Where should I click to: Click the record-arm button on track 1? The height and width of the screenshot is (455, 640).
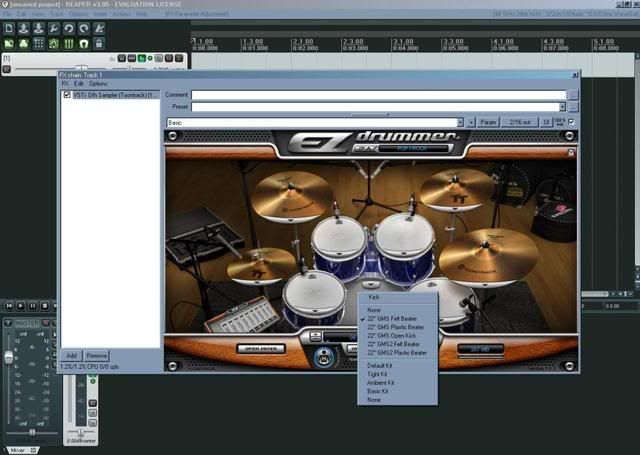click(7, 69)
